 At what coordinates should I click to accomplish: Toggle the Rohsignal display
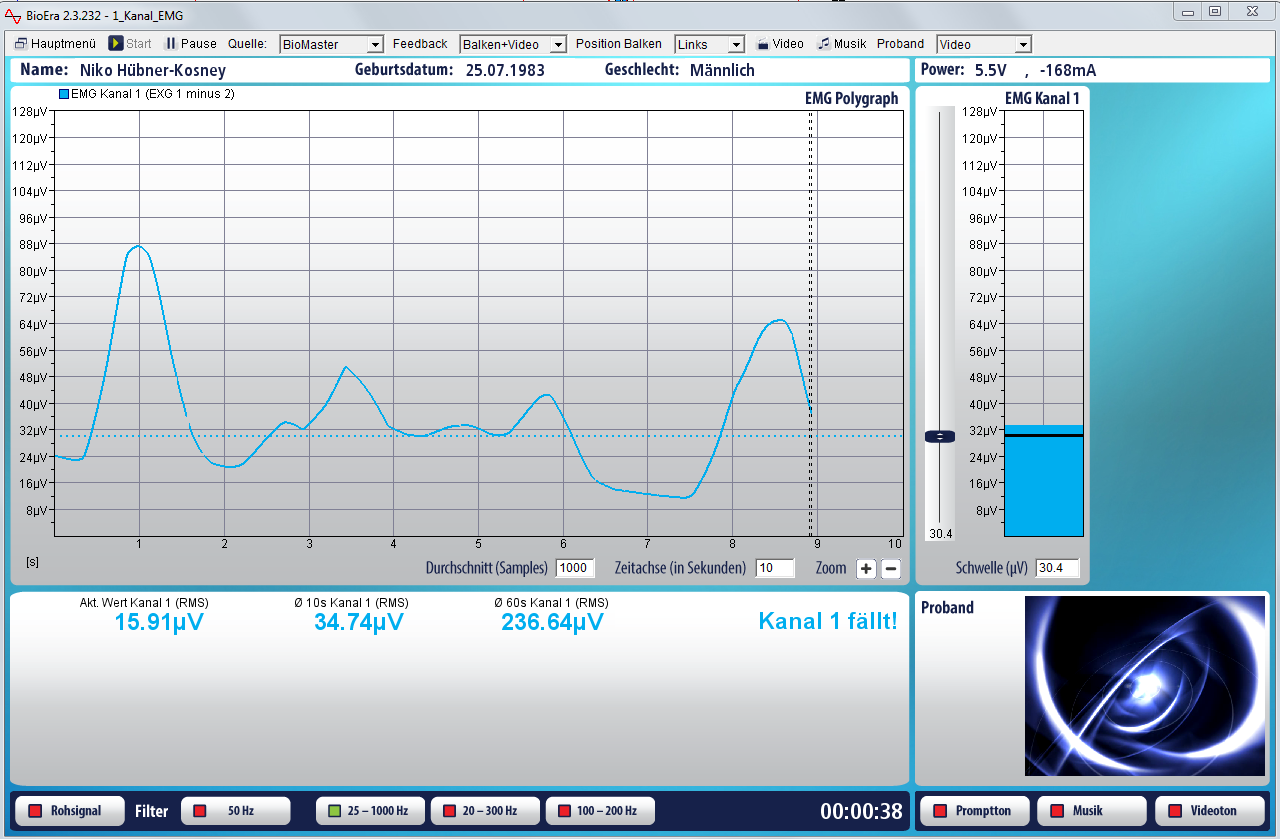click(x=67, y=811)
